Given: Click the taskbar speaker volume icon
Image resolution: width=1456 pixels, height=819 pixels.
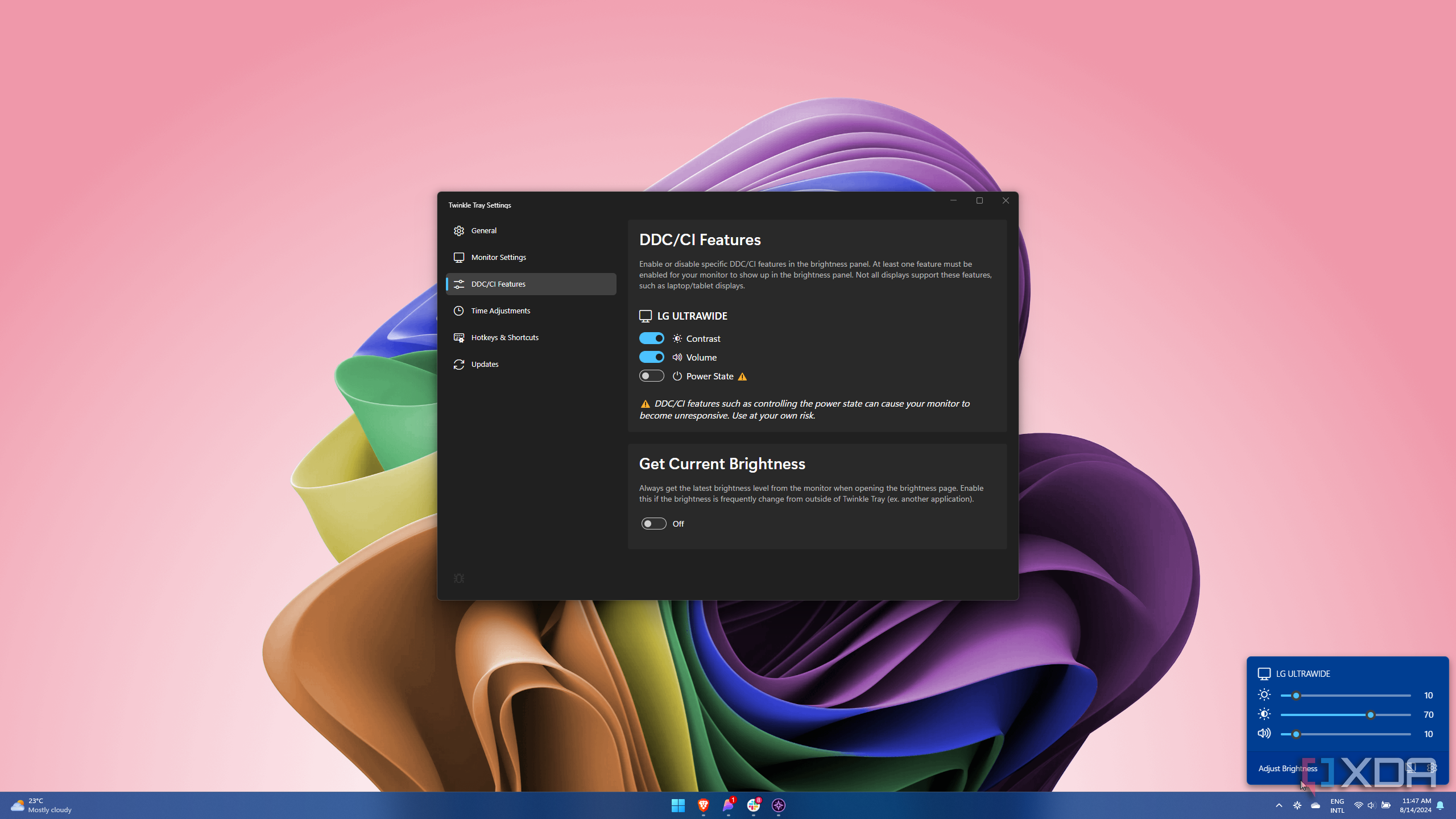Looking at the screenshot, I should (1371, 805).
